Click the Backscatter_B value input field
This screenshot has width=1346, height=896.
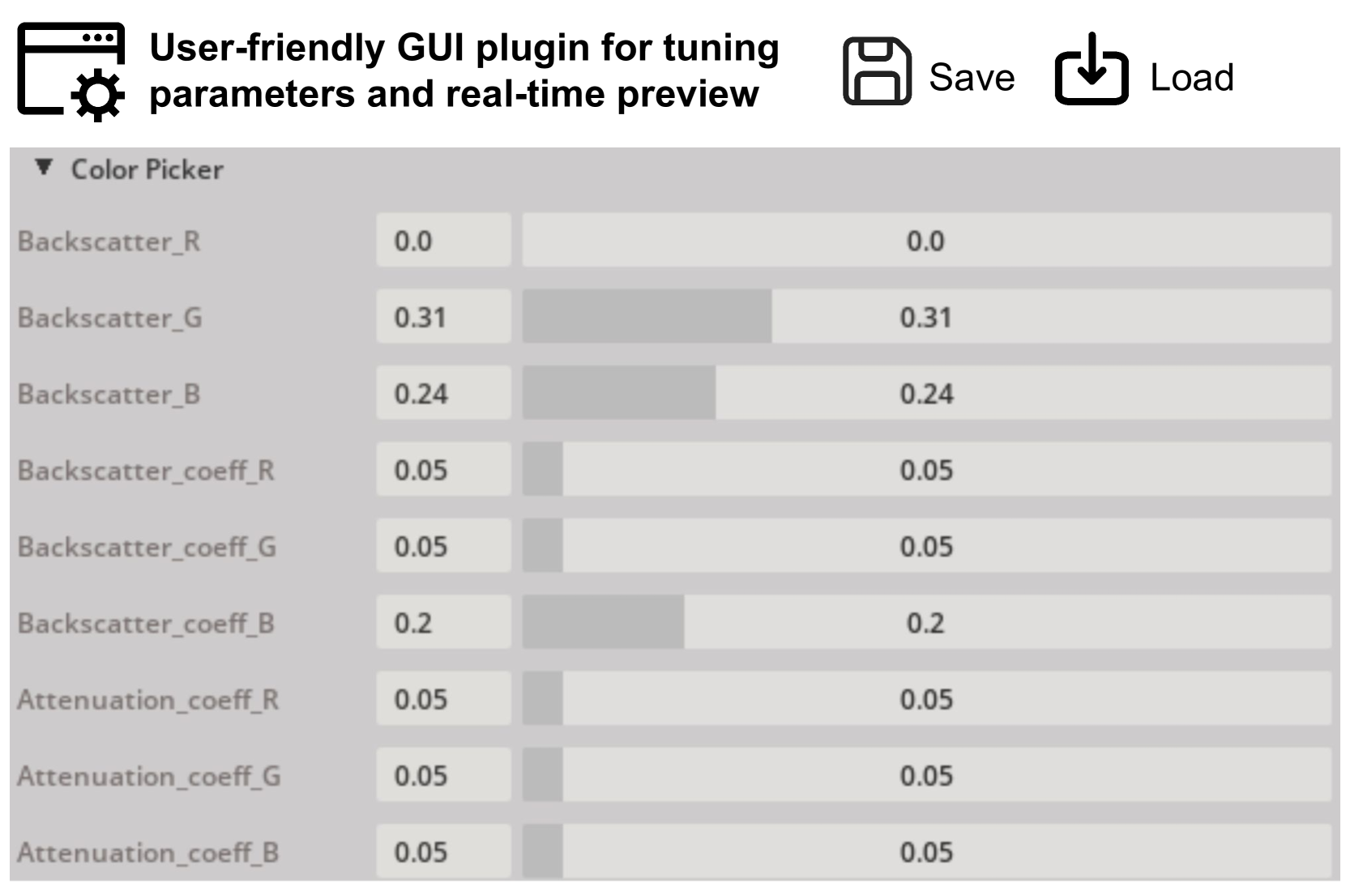(x=443, y=394)
